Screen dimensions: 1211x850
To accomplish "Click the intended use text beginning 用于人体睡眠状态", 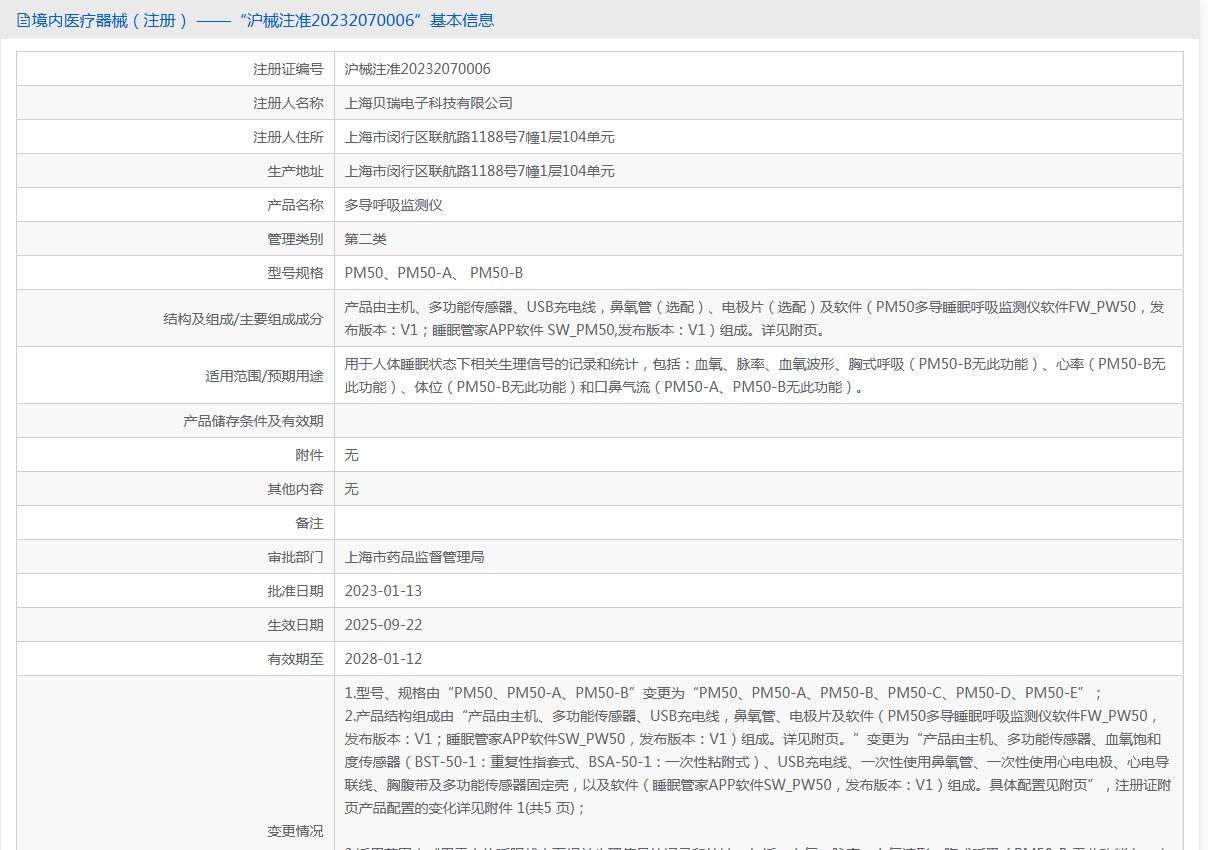I will pyautogui.click(x=755, y=376).
